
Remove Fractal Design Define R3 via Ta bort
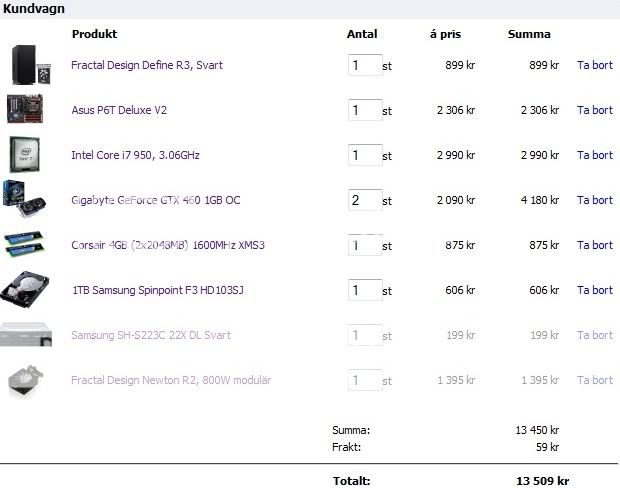(x=594, y=65)
